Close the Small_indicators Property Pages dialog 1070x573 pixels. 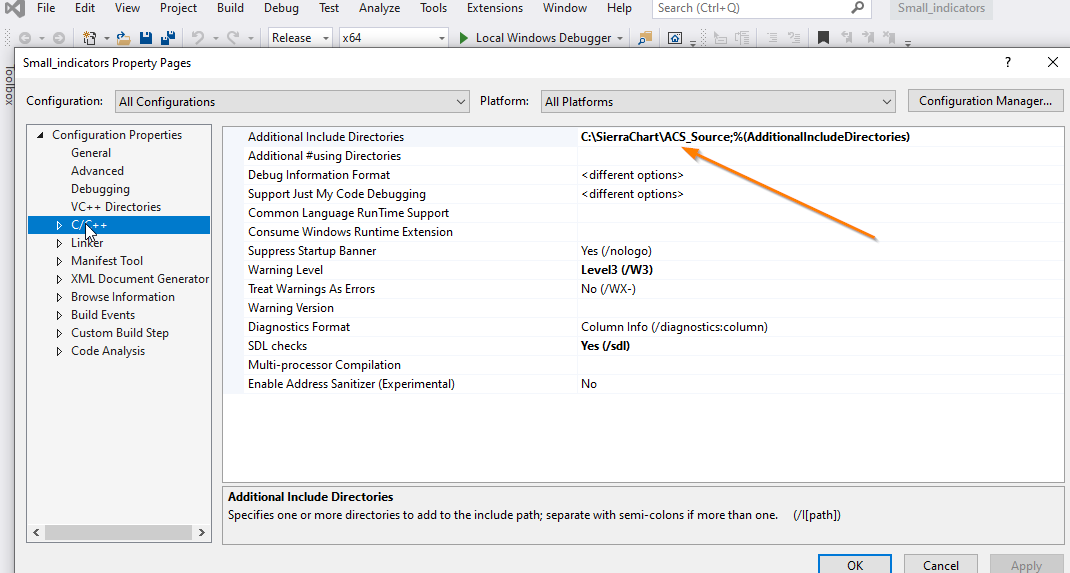click(x=1052, y=63)
